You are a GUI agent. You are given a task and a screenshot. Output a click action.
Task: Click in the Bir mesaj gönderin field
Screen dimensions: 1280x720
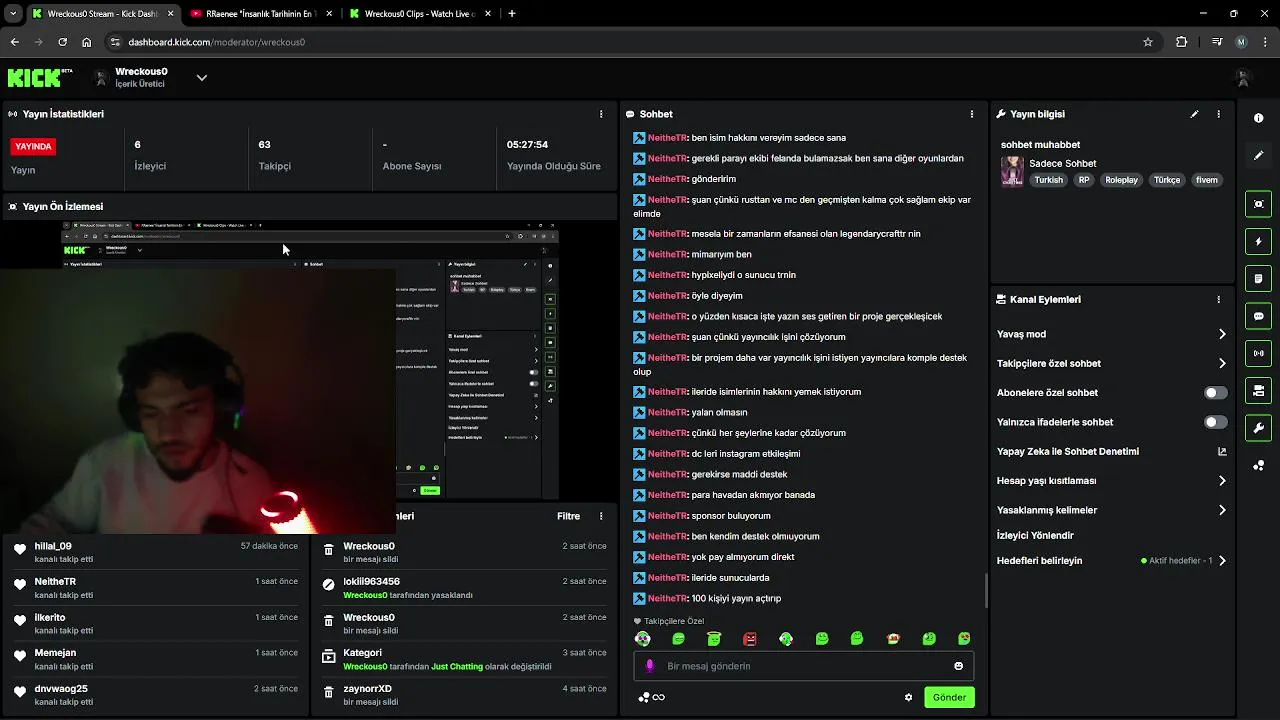tap(804, 666)
